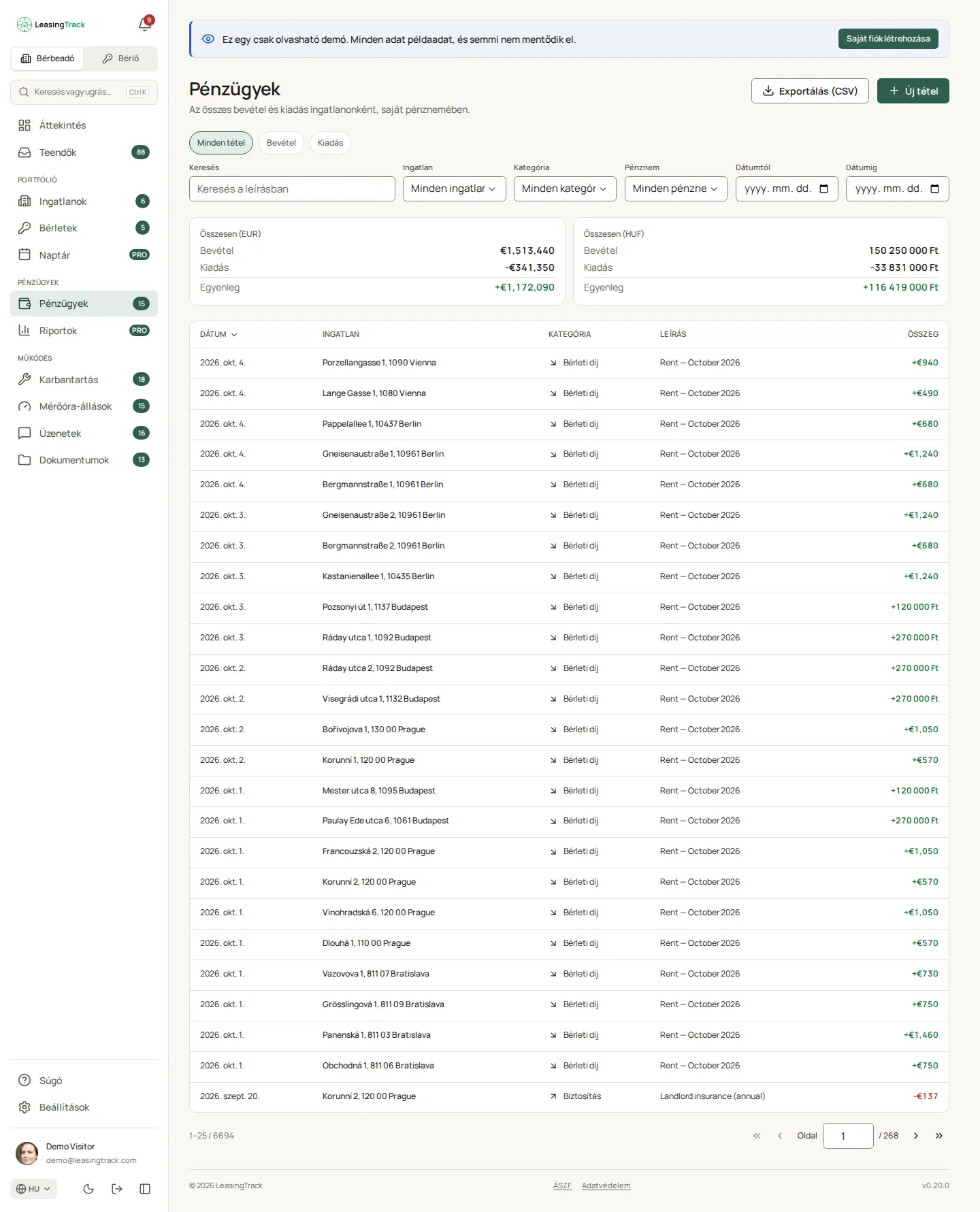Open Dokumentumok in sidebar

[x=84, y=460]
